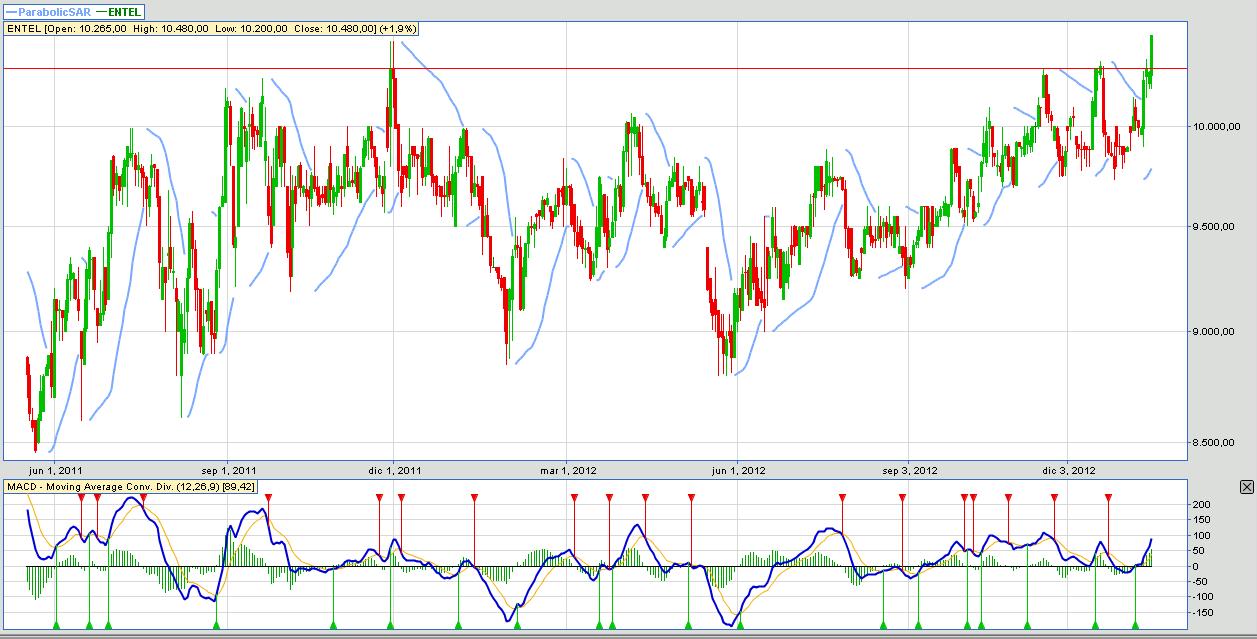This screenshot has height=639, width=1257.
Task: Click the leftmost green triangle at MACD bottom
Action: pos(56,625)
